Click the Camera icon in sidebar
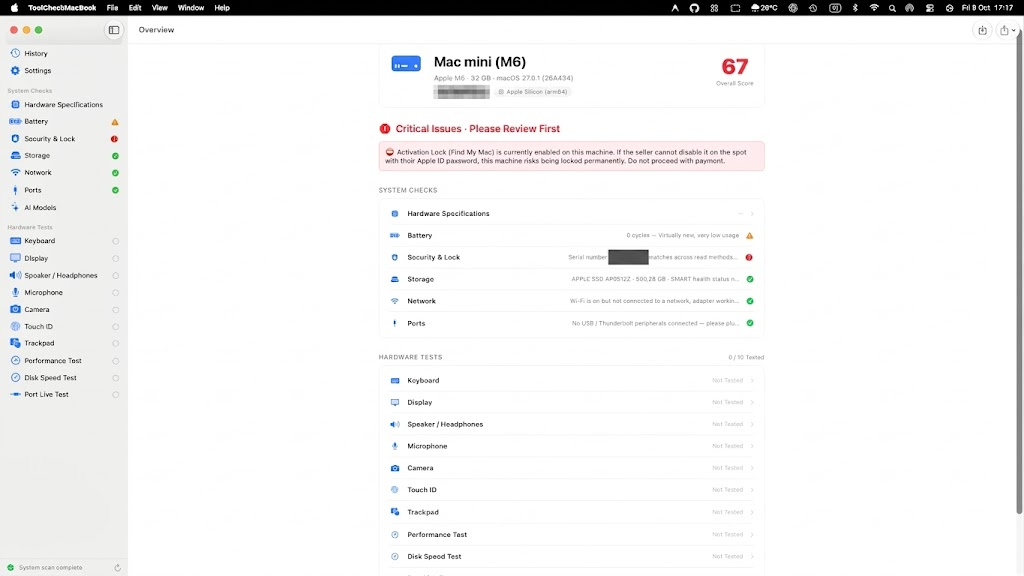Screen dimensions: 1024x576 pyautogui.click(x=15, y=310)
